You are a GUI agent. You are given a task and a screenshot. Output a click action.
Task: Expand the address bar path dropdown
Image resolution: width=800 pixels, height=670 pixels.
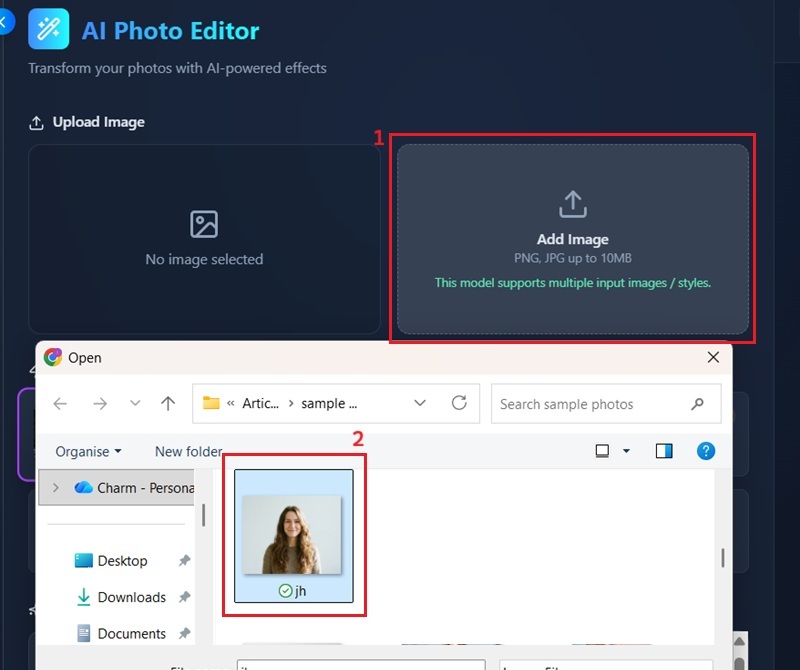420,403
